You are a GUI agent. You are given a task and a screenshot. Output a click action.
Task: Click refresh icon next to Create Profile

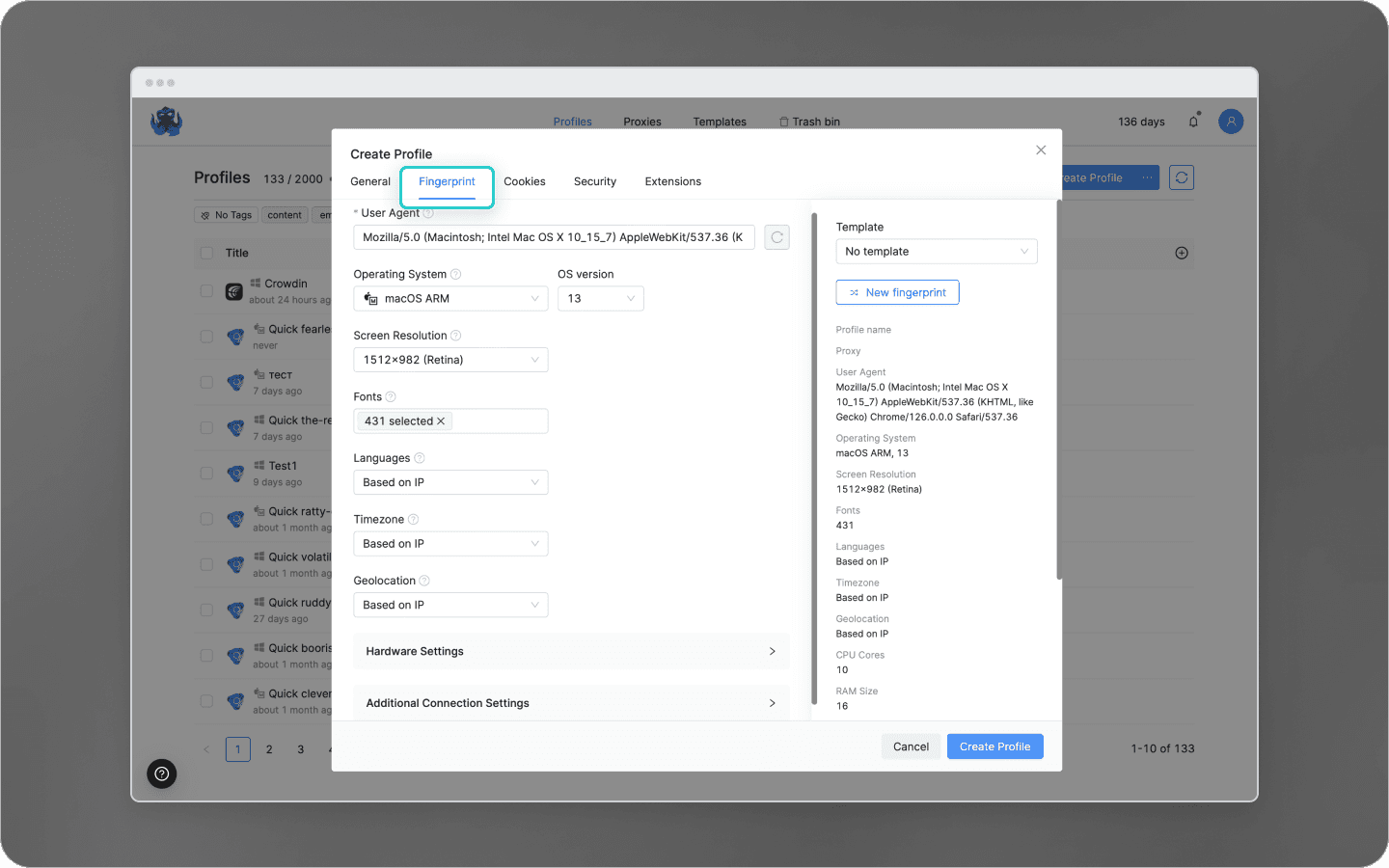point(1182,177)
